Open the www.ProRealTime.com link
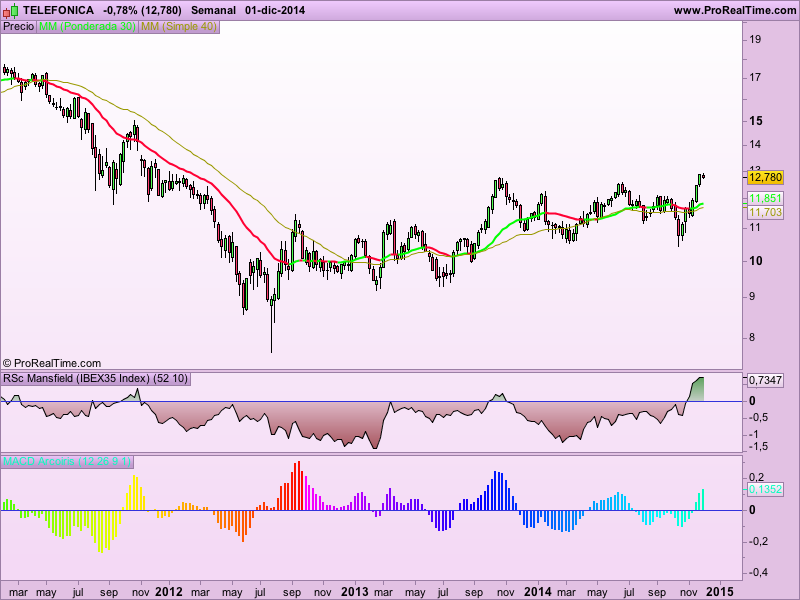Viewport: 800px width, 600px height. [x=734, y=10]
